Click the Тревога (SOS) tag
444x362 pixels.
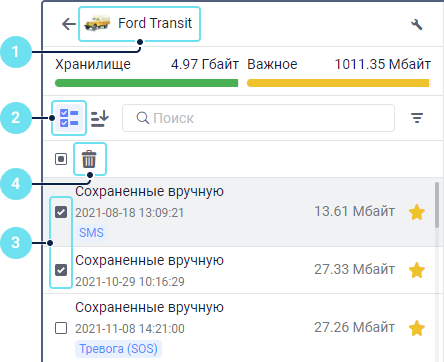point(118,349)
